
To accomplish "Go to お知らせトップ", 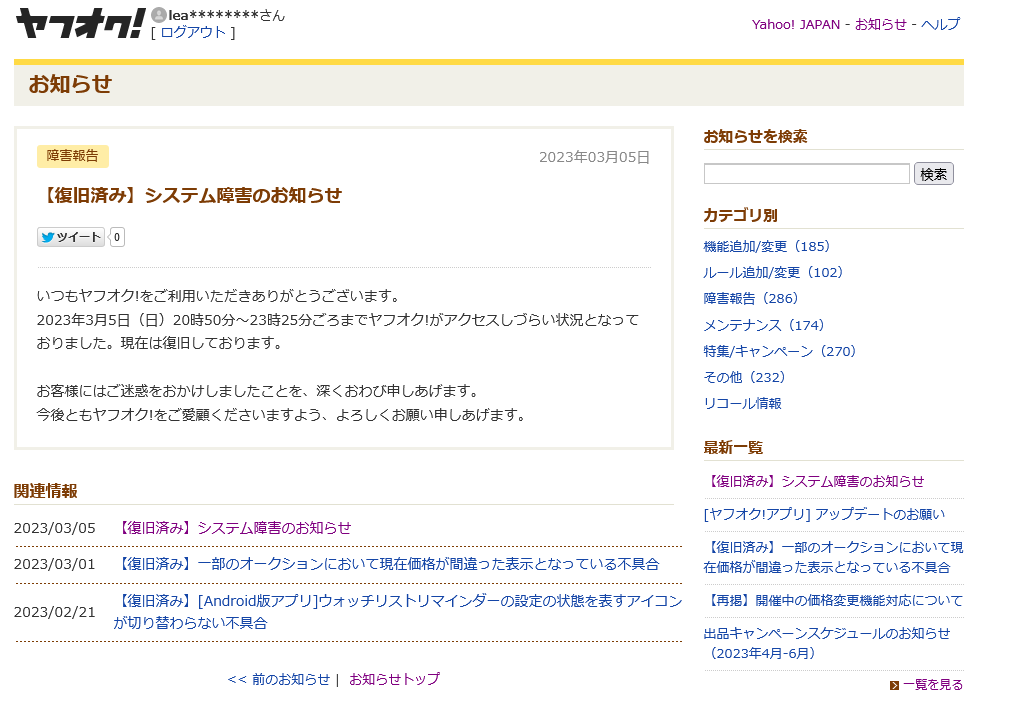I will click(394, 679).
